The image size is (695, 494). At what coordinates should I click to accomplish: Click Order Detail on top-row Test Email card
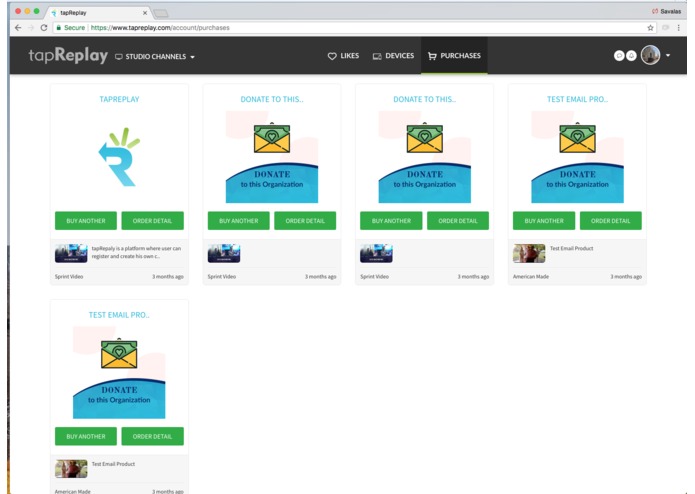pyautogui.click(x=610, y=221)
